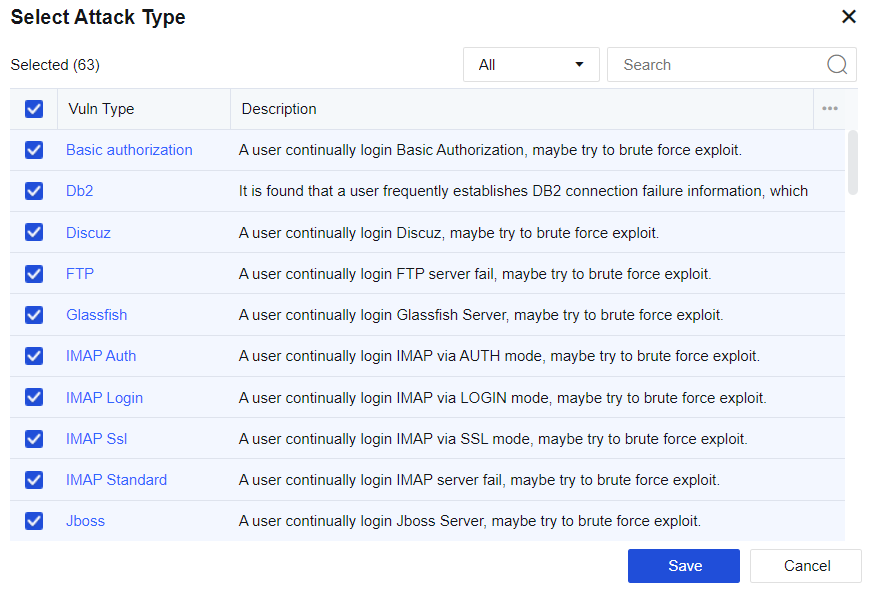Click the Vuln Type column header

click(x=101, y=109)
